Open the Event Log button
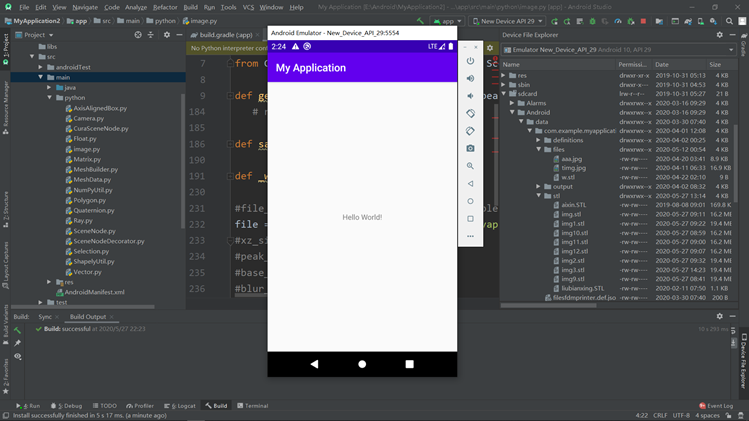749x421 pixels. coord(716,406)
